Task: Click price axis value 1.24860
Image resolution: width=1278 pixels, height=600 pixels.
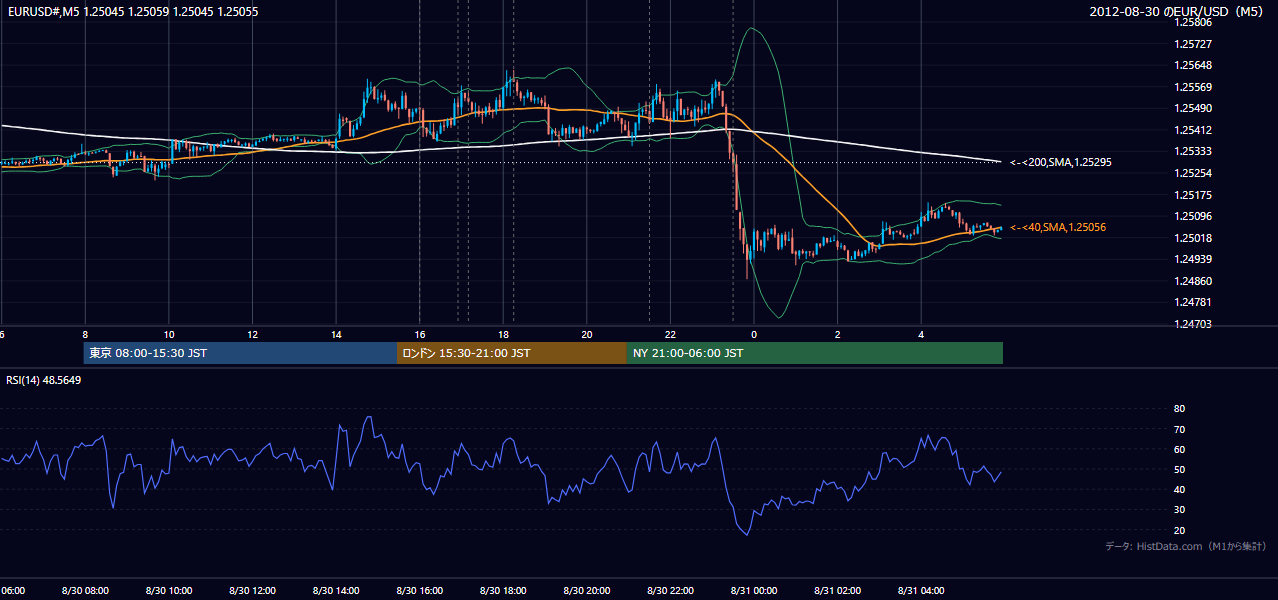Action: 1193,281
